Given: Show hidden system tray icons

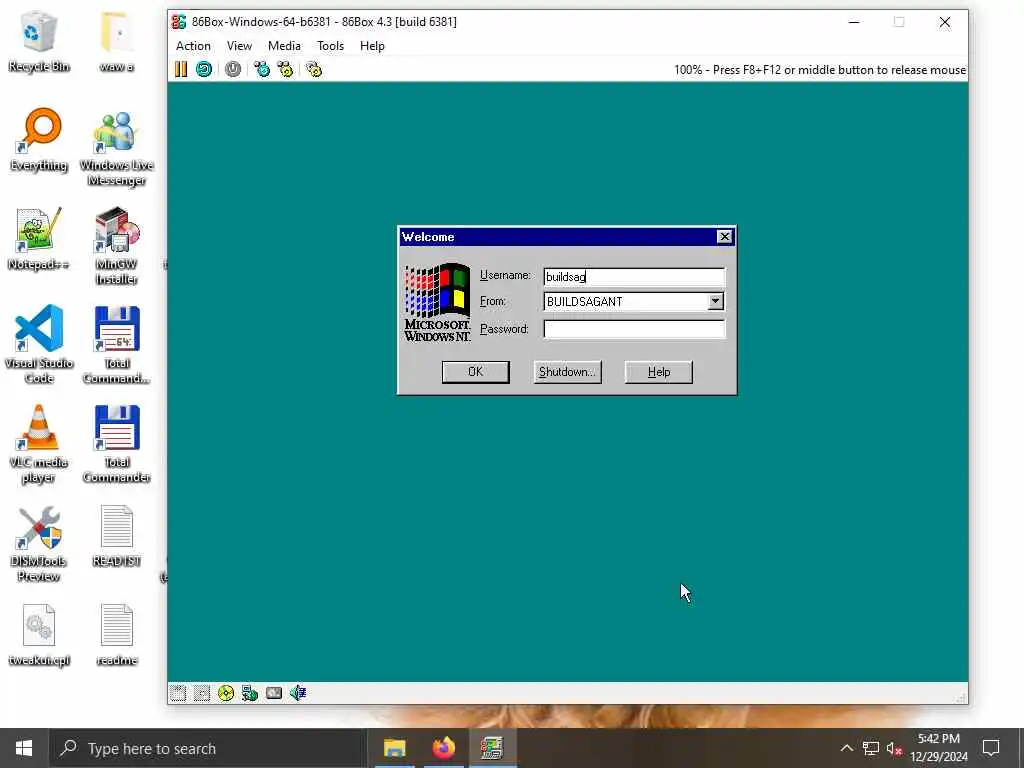Looking at the screenshot, I should [846, 748].
